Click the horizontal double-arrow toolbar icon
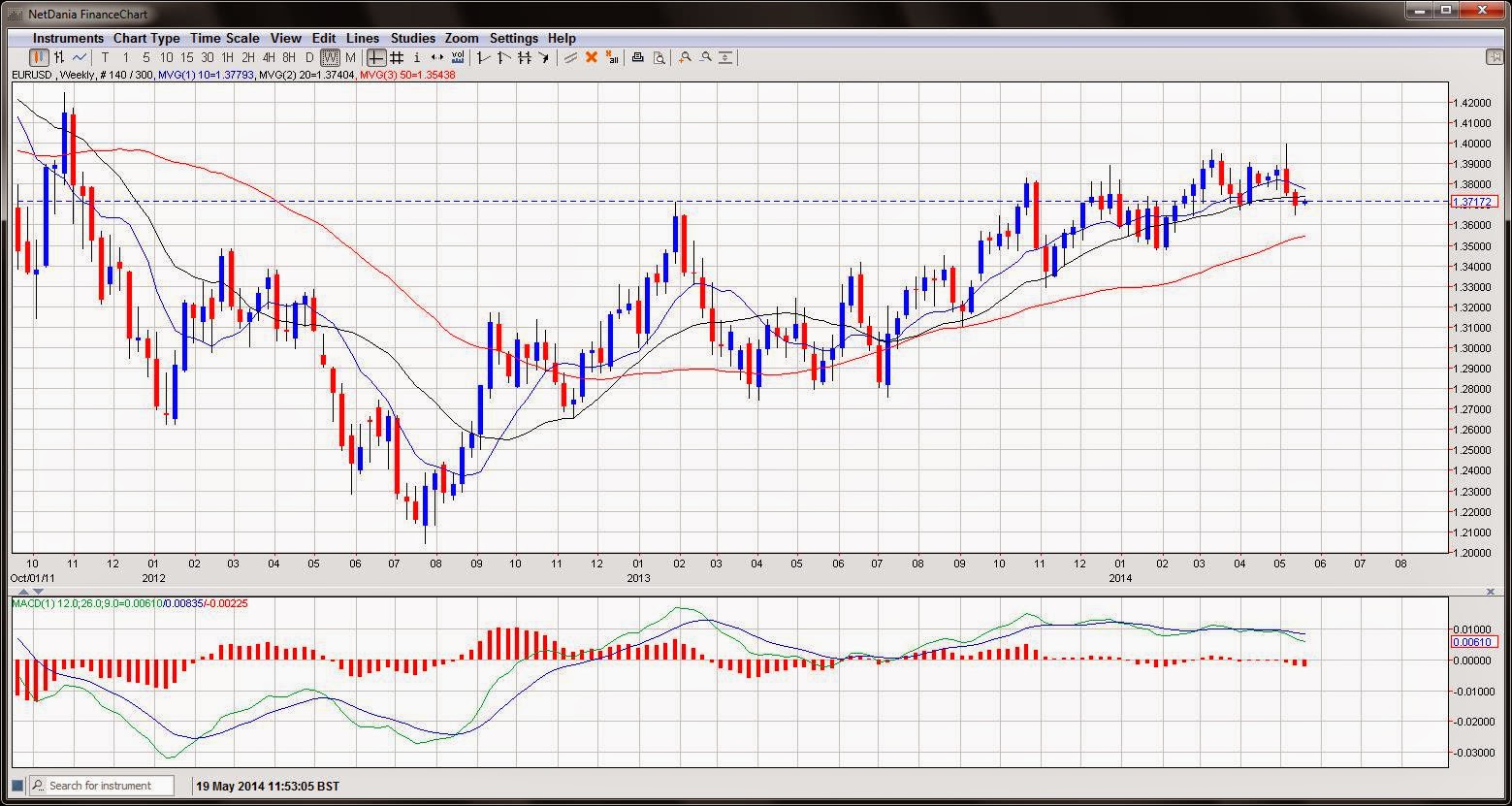Screen dimensions: 1512x806 coord(437,57)
